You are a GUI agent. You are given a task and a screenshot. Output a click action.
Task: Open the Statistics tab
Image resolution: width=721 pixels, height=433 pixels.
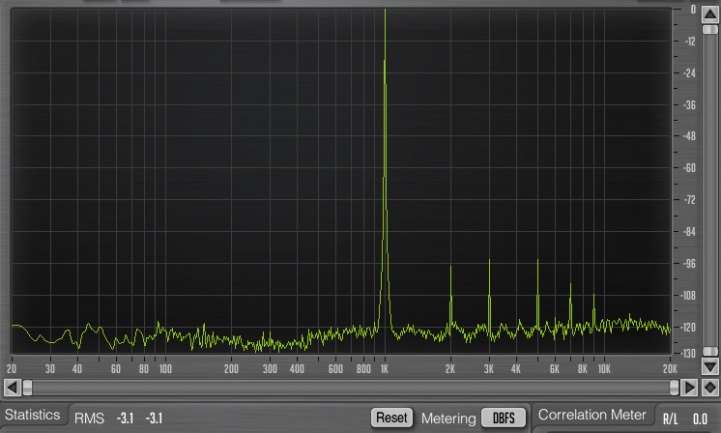(x=33, y=415)
